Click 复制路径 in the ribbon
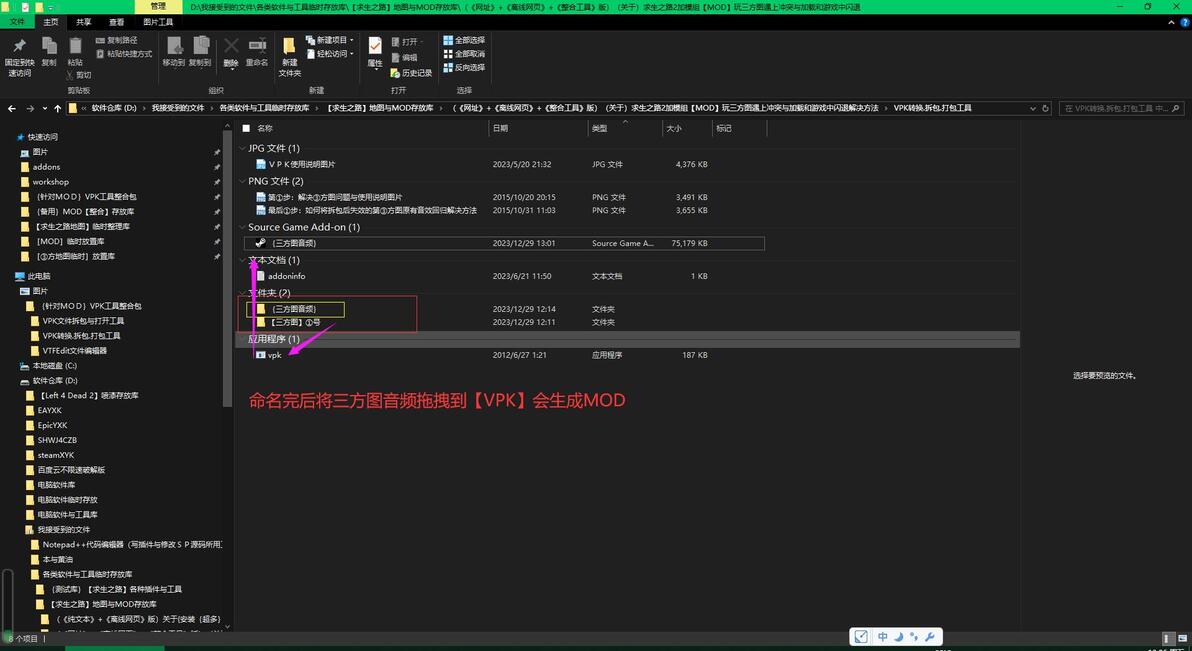The height and width of the screenshot is (651, 1192). 117,40
